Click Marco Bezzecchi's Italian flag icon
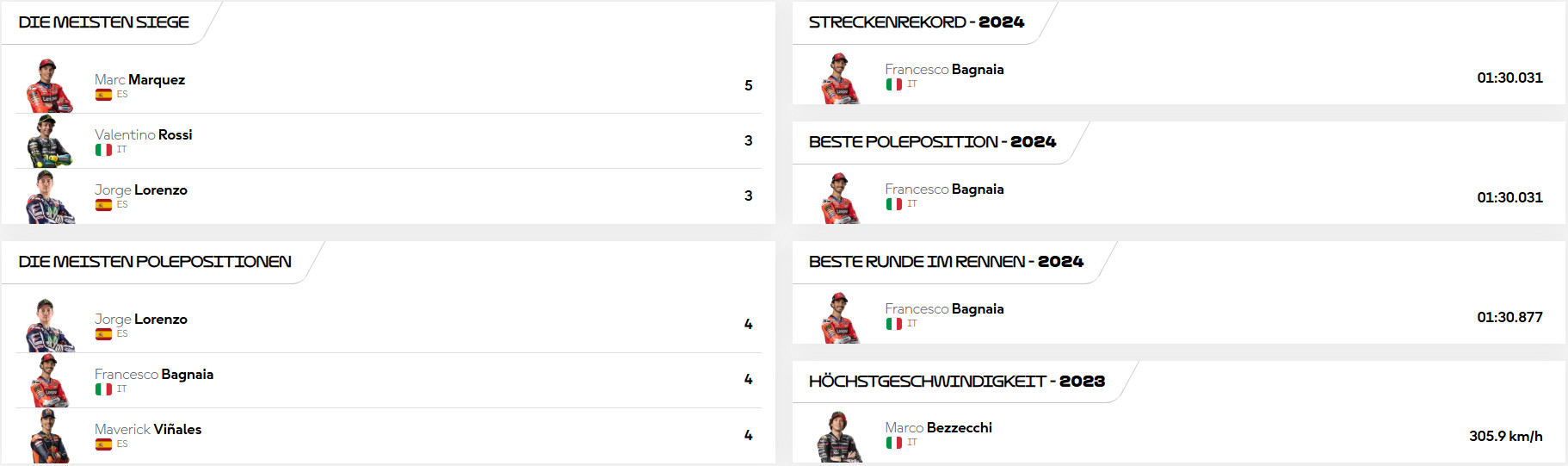The height and width of the screenshot is (466, 1568). click(894, 443)
